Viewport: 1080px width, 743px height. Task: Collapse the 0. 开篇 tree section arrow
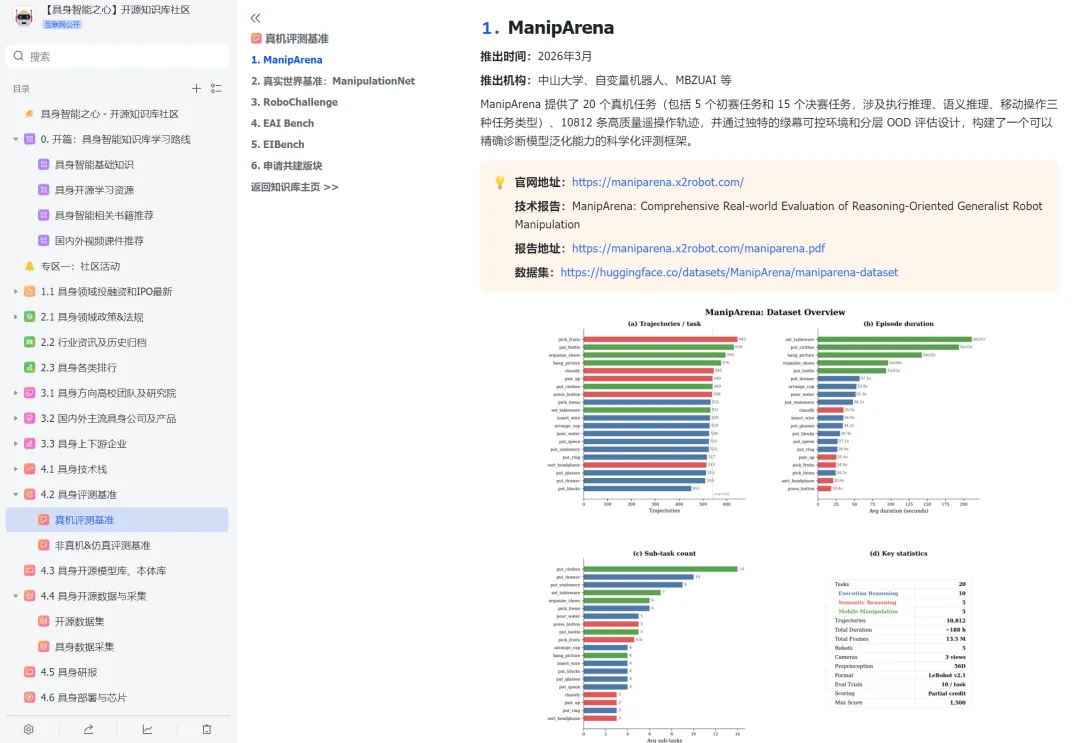16,139
